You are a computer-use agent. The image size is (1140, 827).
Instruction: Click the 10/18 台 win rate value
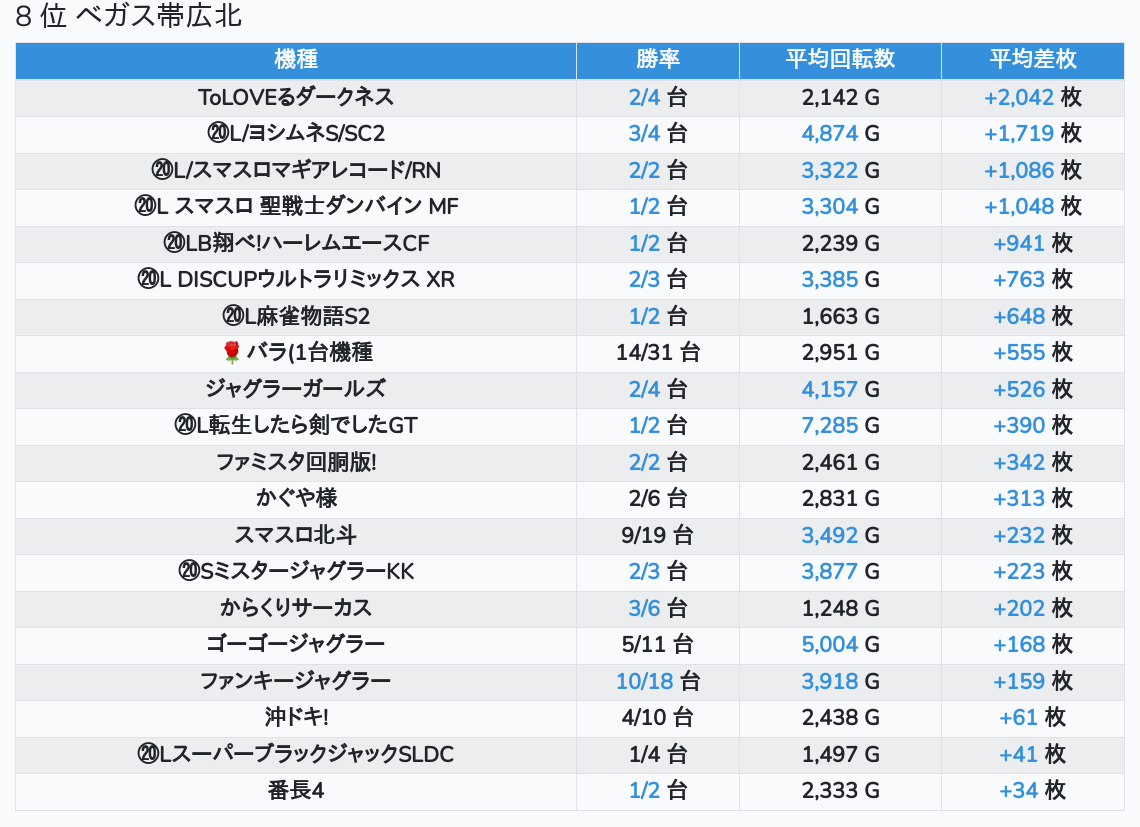pyautogui.click(x=658, y=681)
